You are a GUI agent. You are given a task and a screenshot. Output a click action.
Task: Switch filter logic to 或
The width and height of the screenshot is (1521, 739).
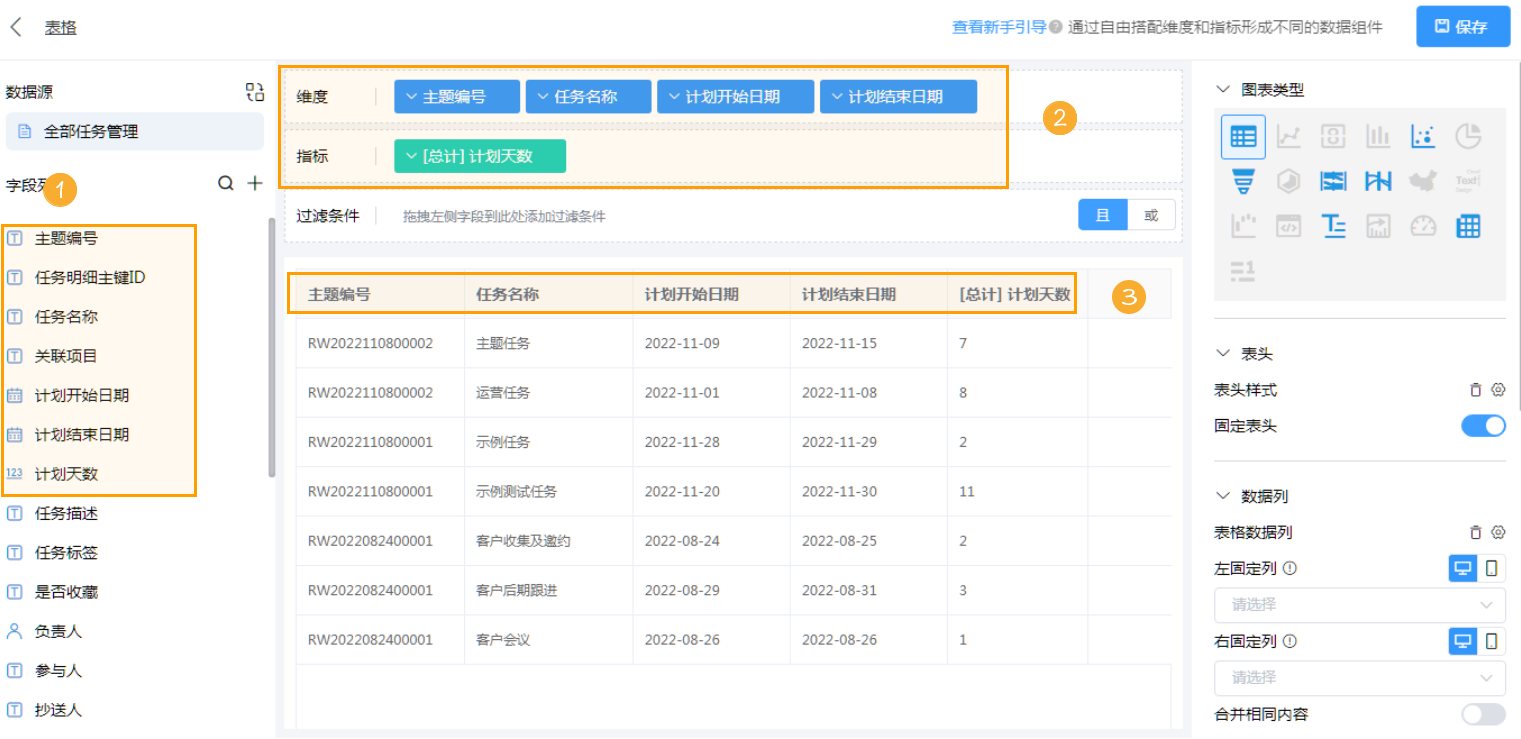(x=1150, y=214)
